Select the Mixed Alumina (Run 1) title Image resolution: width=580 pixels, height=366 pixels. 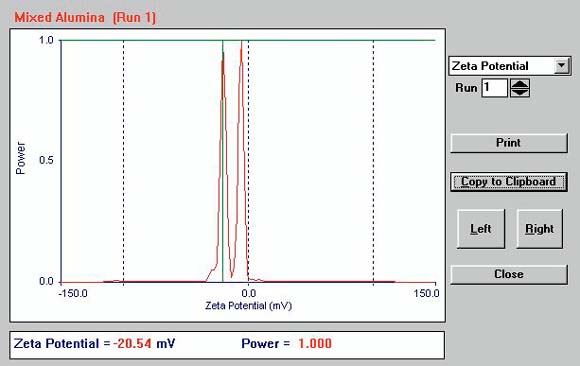tap(85, 17)
